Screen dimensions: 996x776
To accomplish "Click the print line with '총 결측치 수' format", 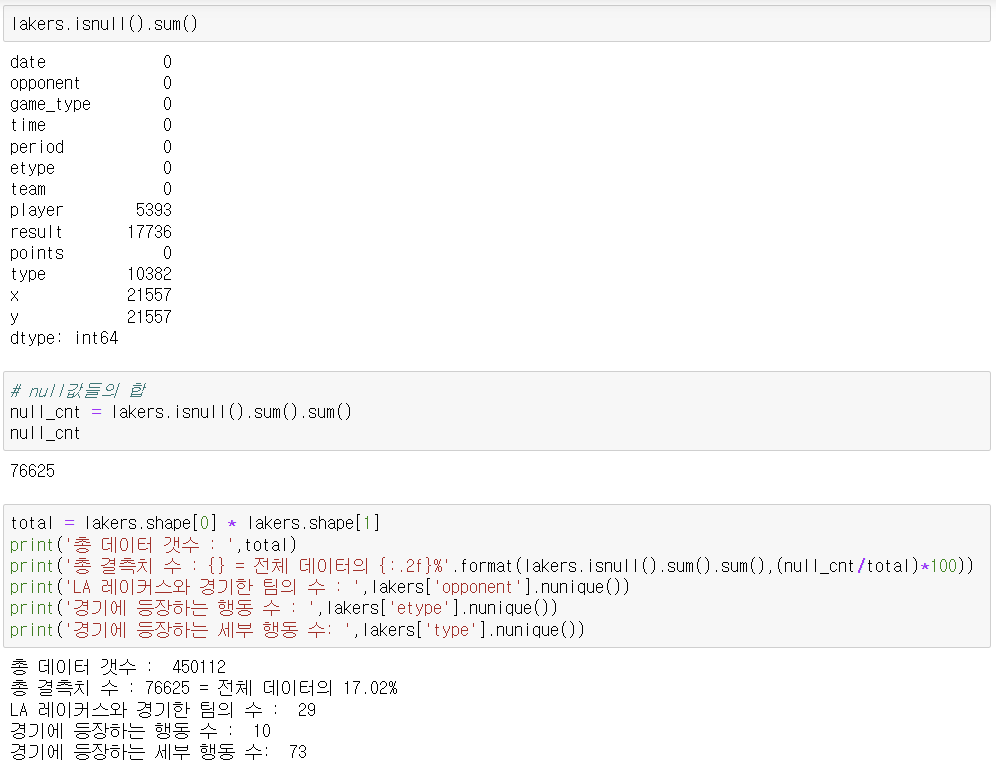I will 492,566.
